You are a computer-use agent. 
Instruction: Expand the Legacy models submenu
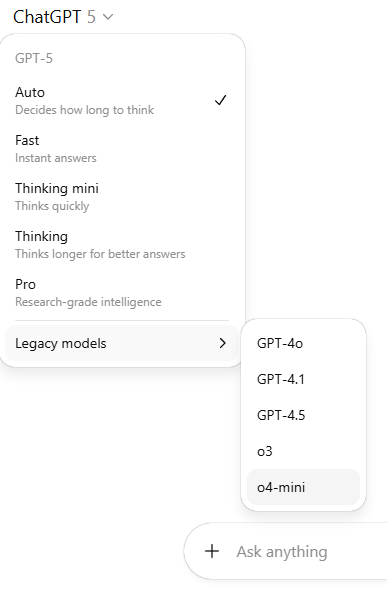click(x=122, y=343)
